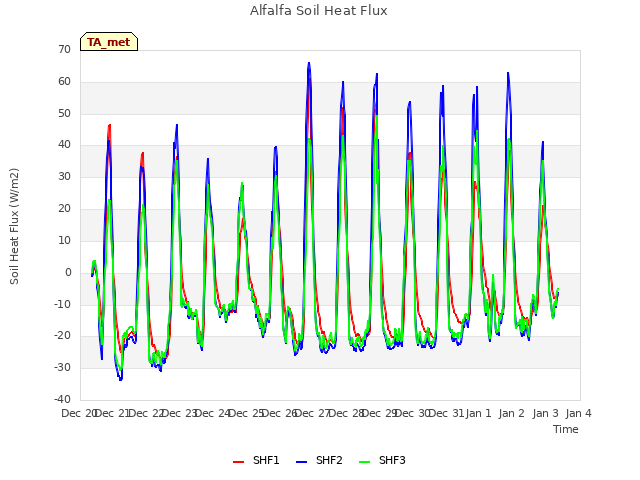640x480 pixels.
Task: Click the -40 y-axis tick label
Action: 62,399
